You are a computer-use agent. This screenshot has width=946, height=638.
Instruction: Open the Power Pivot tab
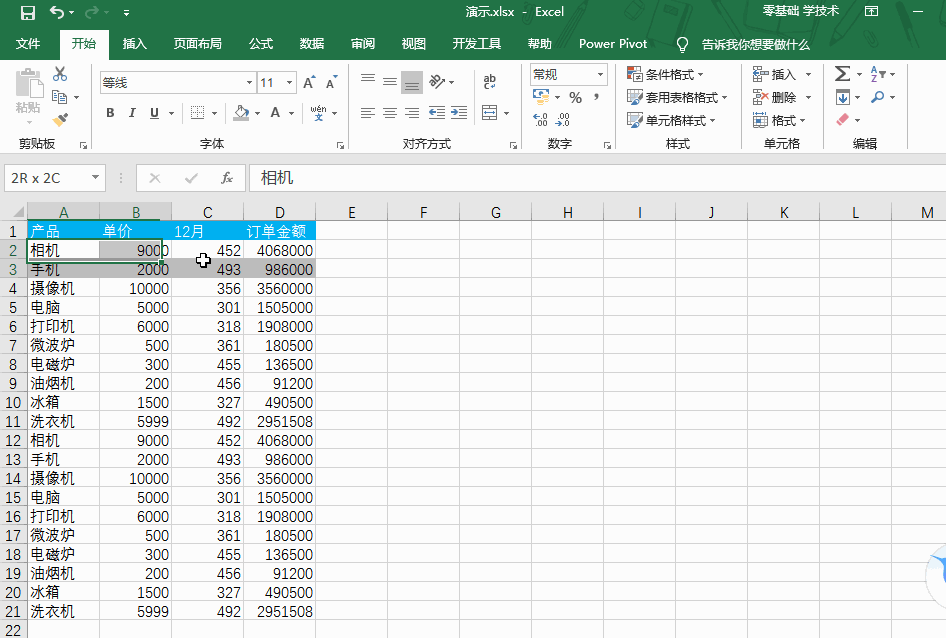[x=613, y=43]
